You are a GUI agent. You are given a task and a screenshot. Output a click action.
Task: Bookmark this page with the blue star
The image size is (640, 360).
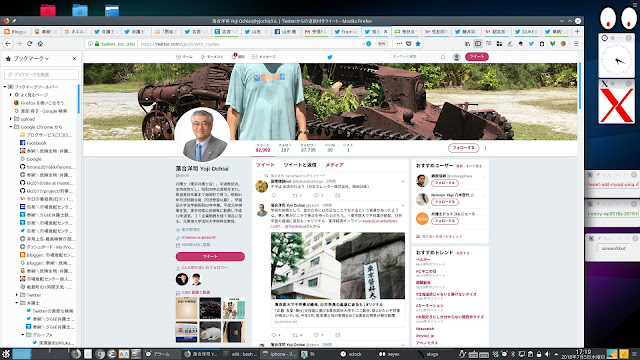418,44
